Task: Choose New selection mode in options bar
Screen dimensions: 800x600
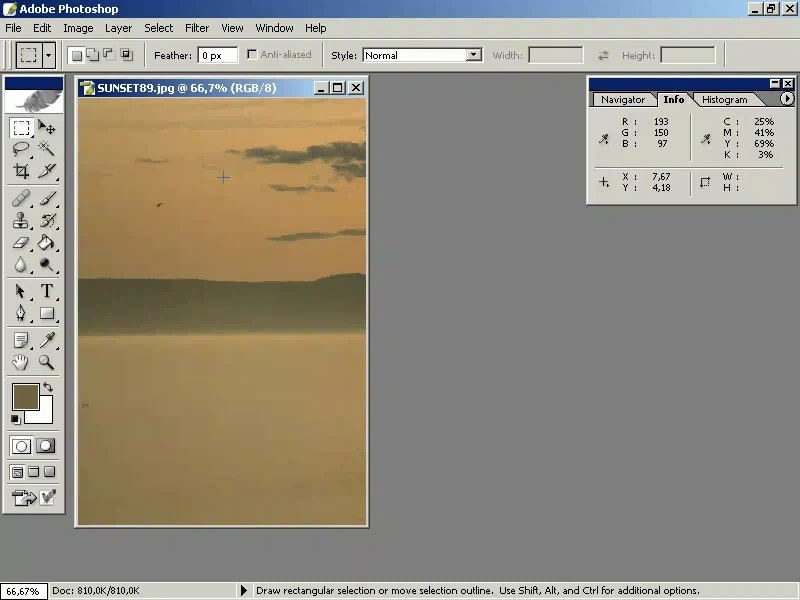Action: (77, 55)
